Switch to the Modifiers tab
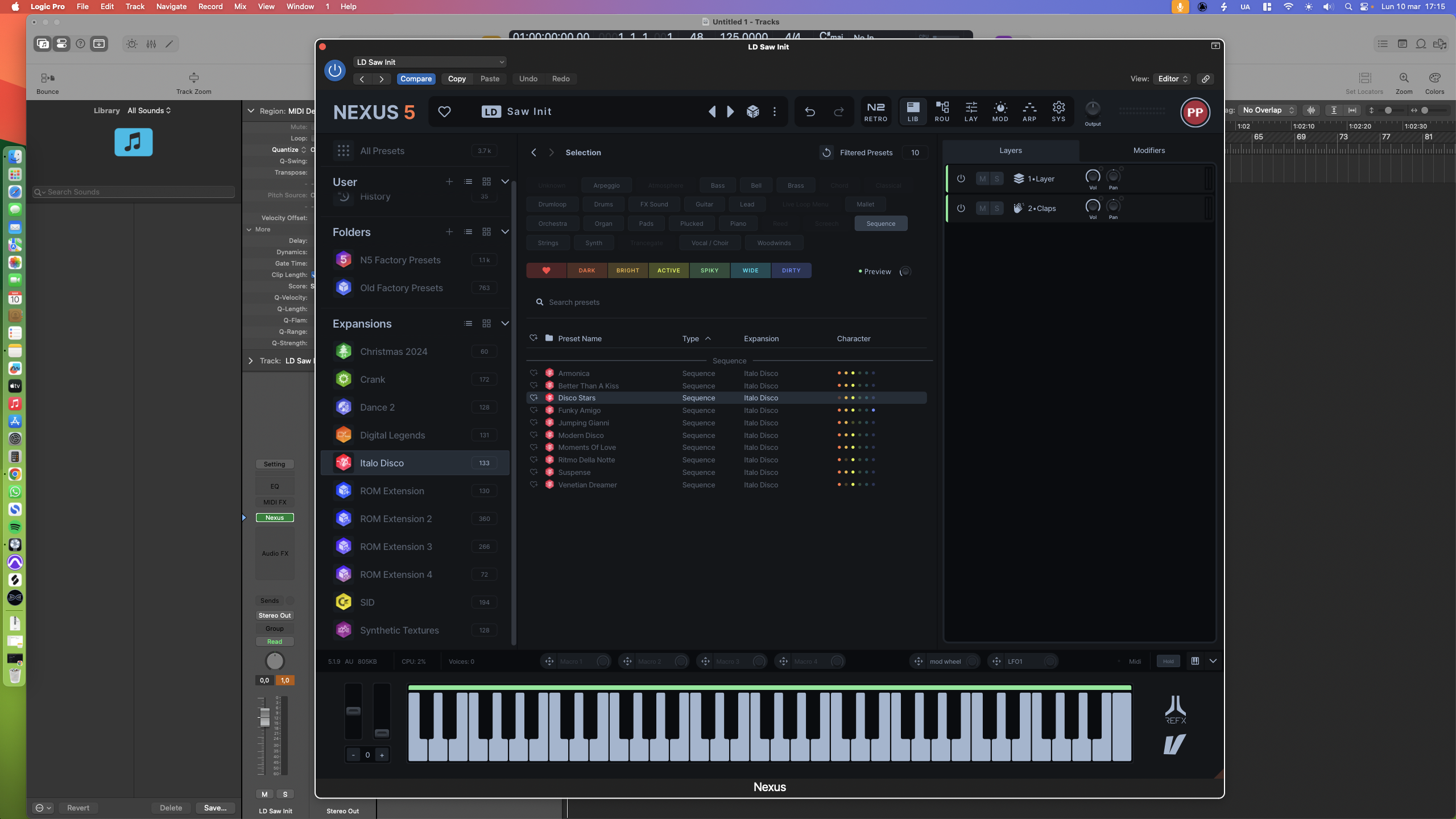Image resolution: width=1456 pixels, height=819 pixels. coord(1148,151)
